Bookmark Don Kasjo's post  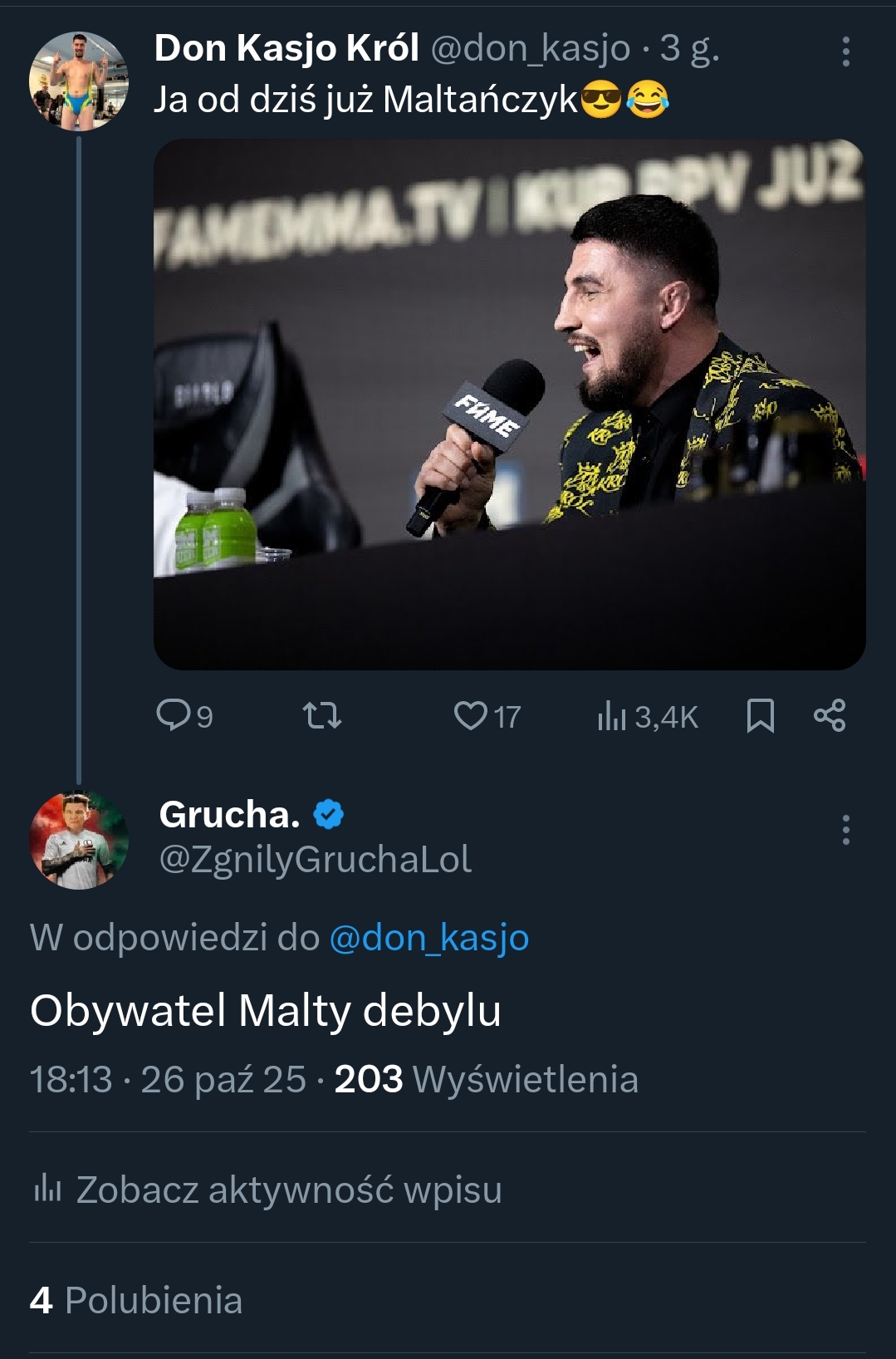tap(761, 715)
